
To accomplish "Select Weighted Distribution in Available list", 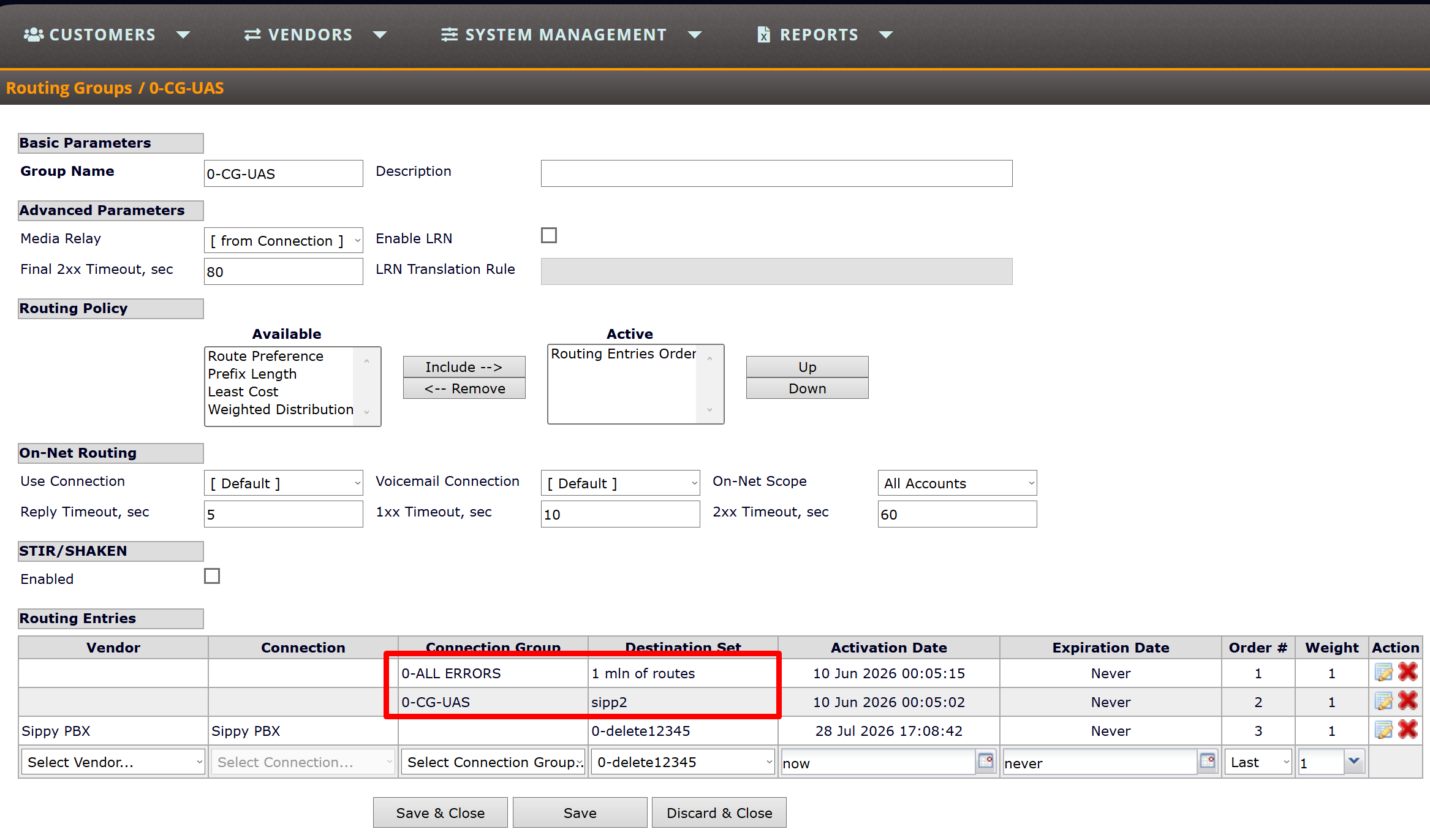I will tap(281, 409).
